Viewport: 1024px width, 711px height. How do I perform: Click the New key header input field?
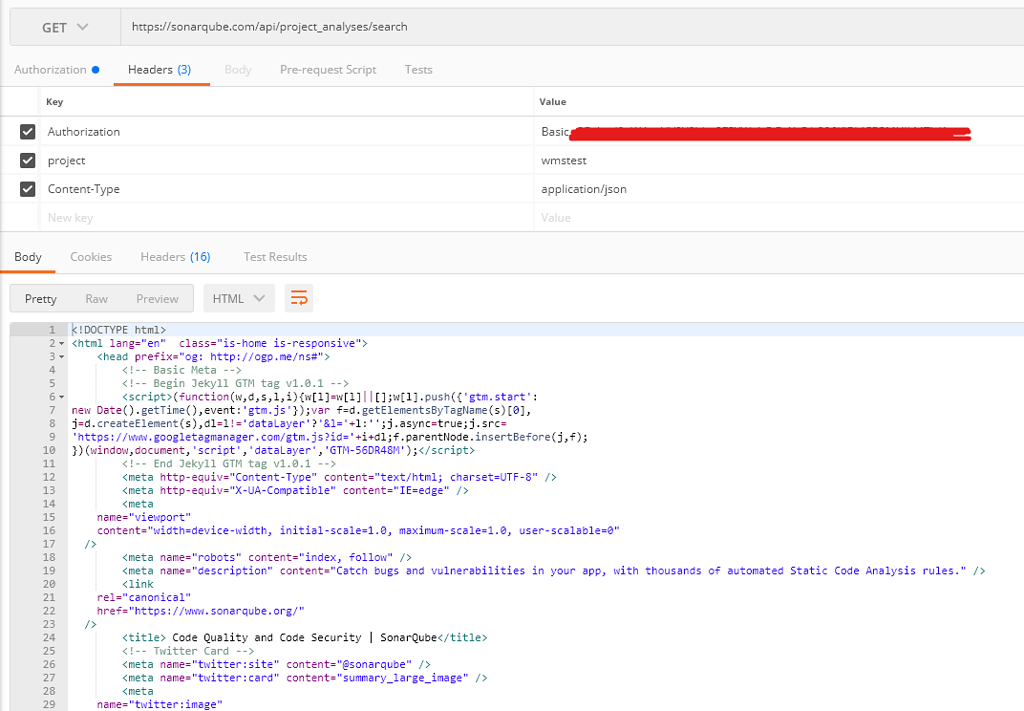[x=200, y=217]
